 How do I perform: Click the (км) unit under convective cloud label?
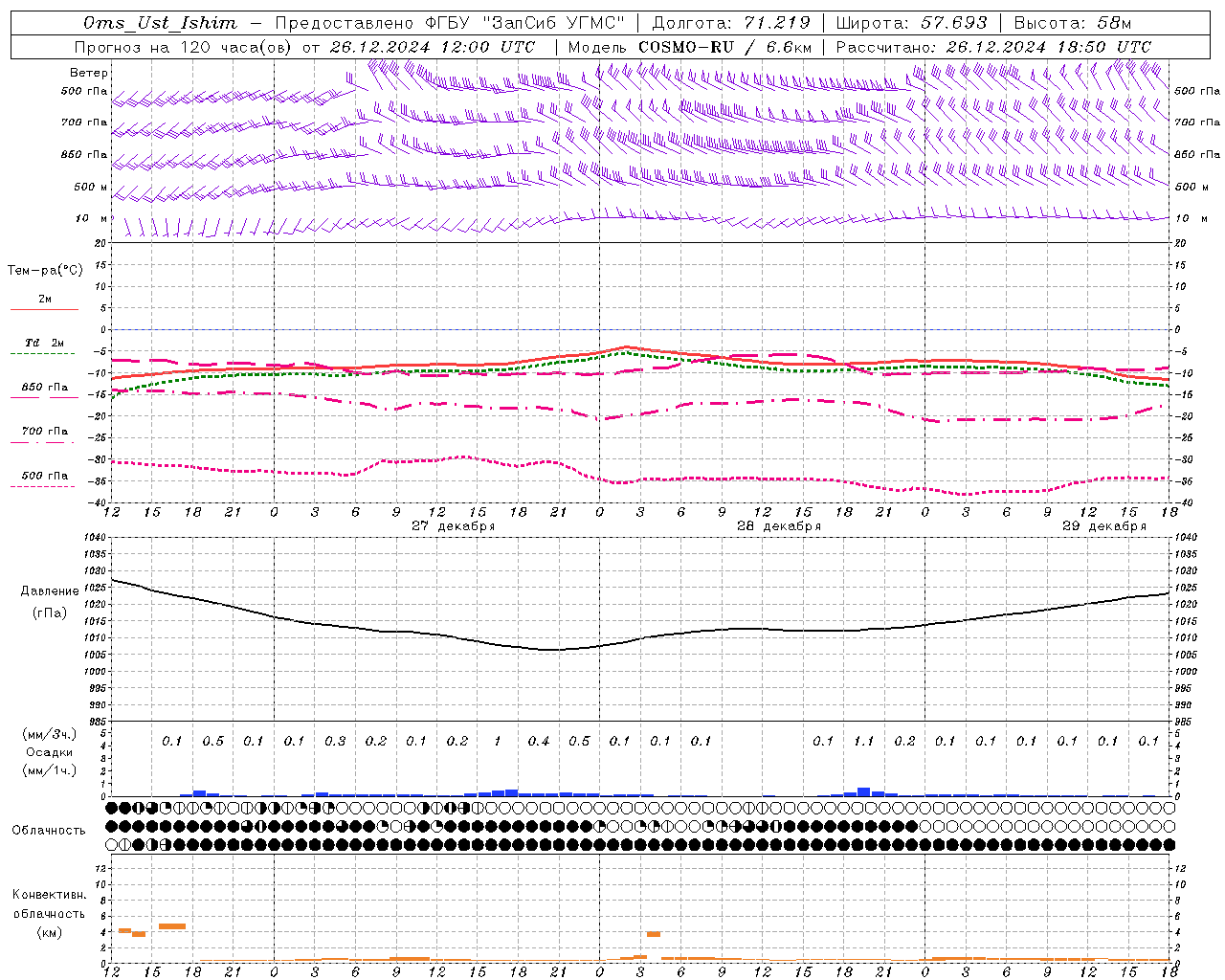[50, 932]
